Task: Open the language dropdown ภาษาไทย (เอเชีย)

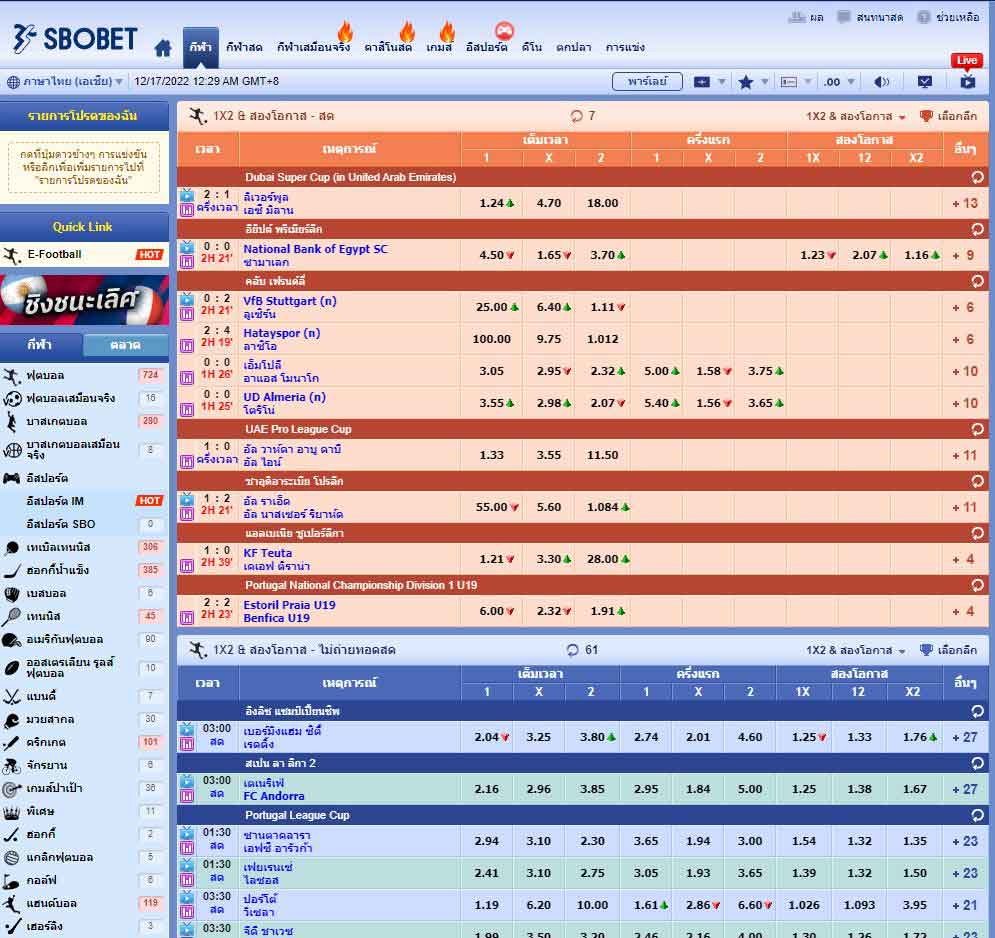Action: click(x=65, y=81)
